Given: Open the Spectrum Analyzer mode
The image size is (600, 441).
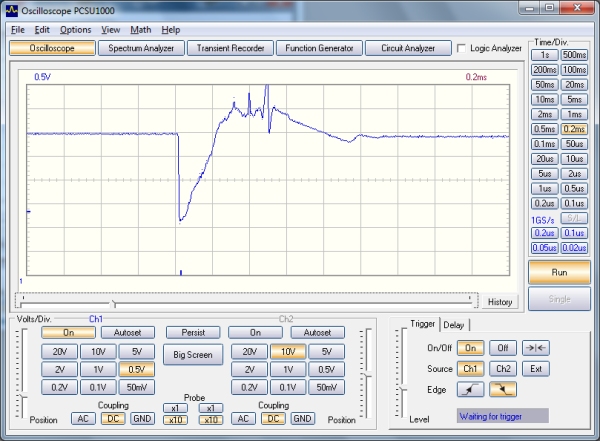Looking at the screenshot, I should click(x=141, y=48).
